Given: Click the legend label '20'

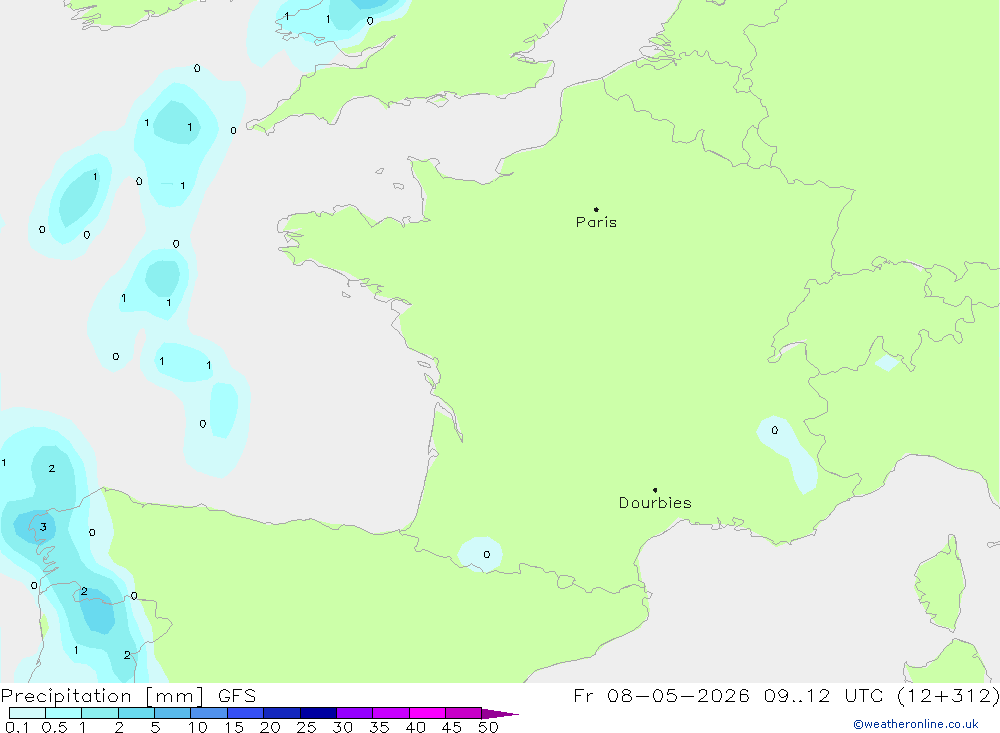Looking at the screenshot, I should 270,727.
